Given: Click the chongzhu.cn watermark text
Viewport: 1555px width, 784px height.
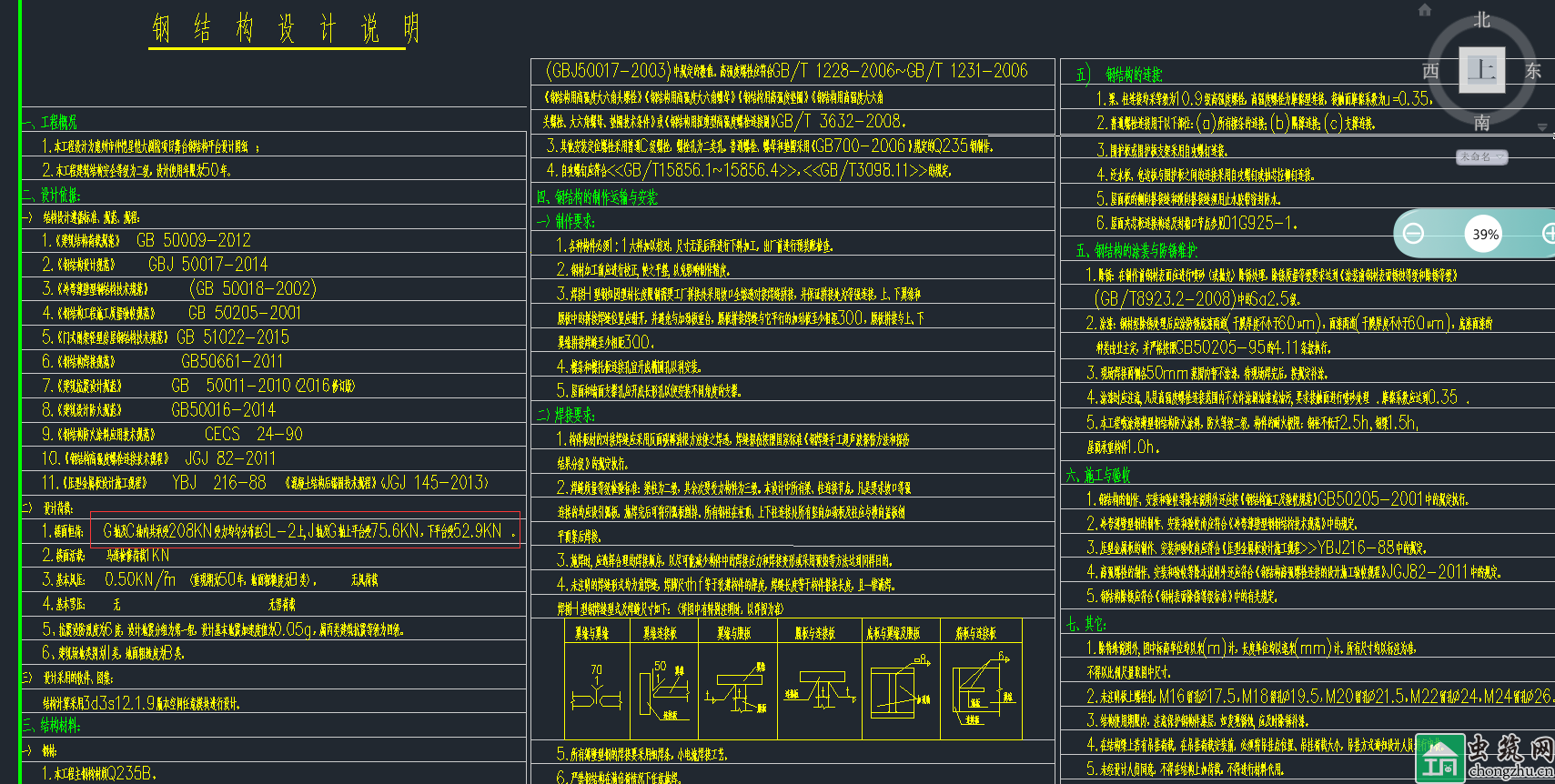Looking at the screenshot, I should pos(1510,771).
